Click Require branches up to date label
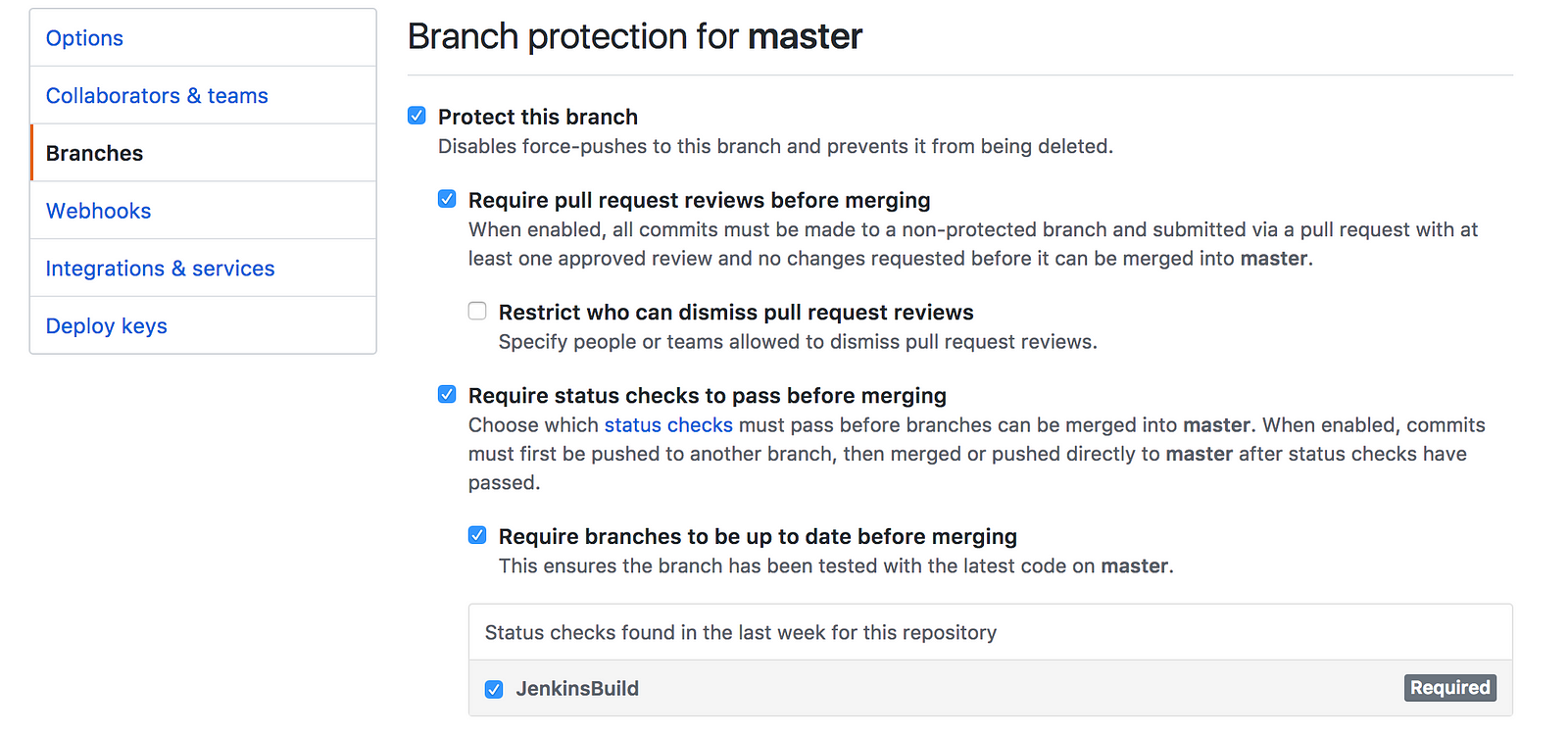 [758, 537]
